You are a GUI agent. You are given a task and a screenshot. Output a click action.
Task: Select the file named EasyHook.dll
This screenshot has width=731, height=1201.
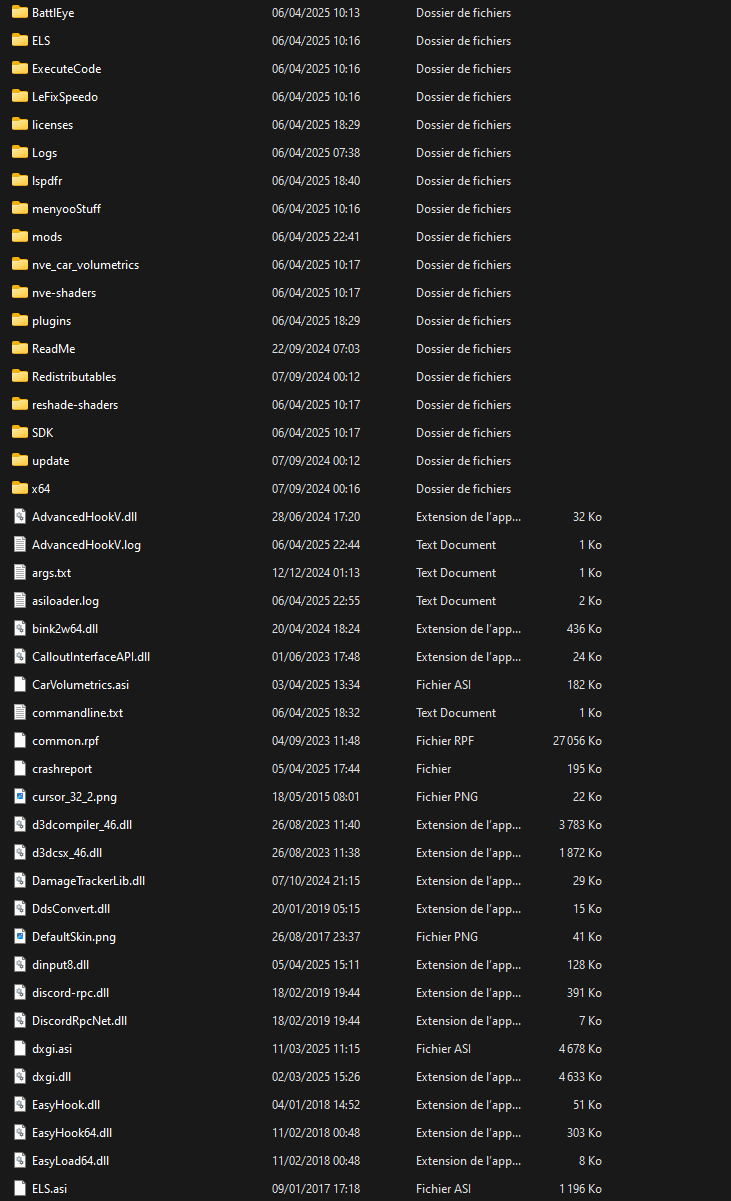pyautogui.click(x=66, y=1105)
